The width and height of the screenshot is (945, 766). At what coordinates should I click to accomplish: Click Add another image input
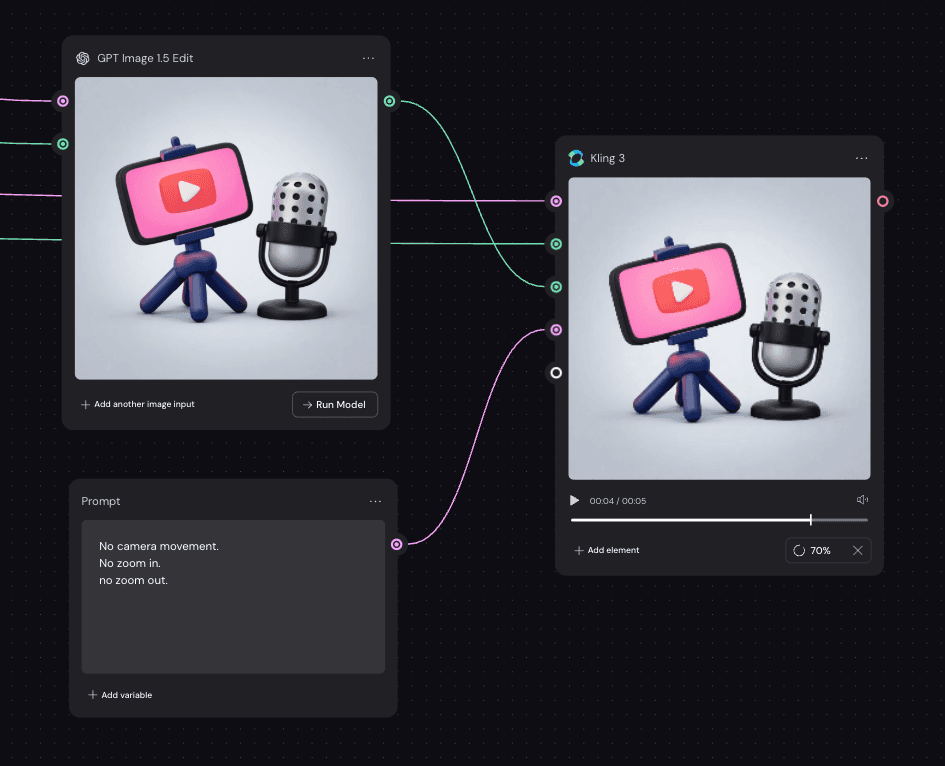tap(138, 404)
